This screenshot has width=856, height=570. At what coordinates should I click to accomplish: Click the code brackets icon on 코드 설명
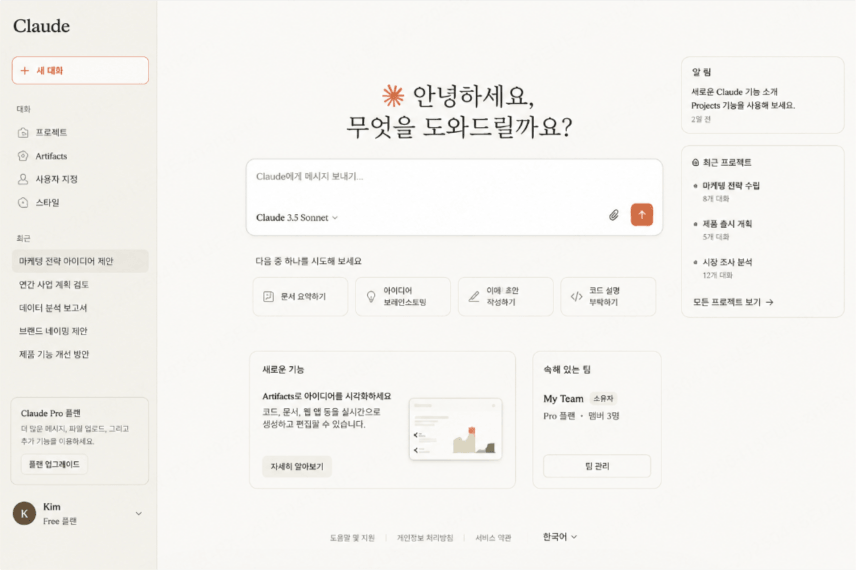[x=576, y=296]
